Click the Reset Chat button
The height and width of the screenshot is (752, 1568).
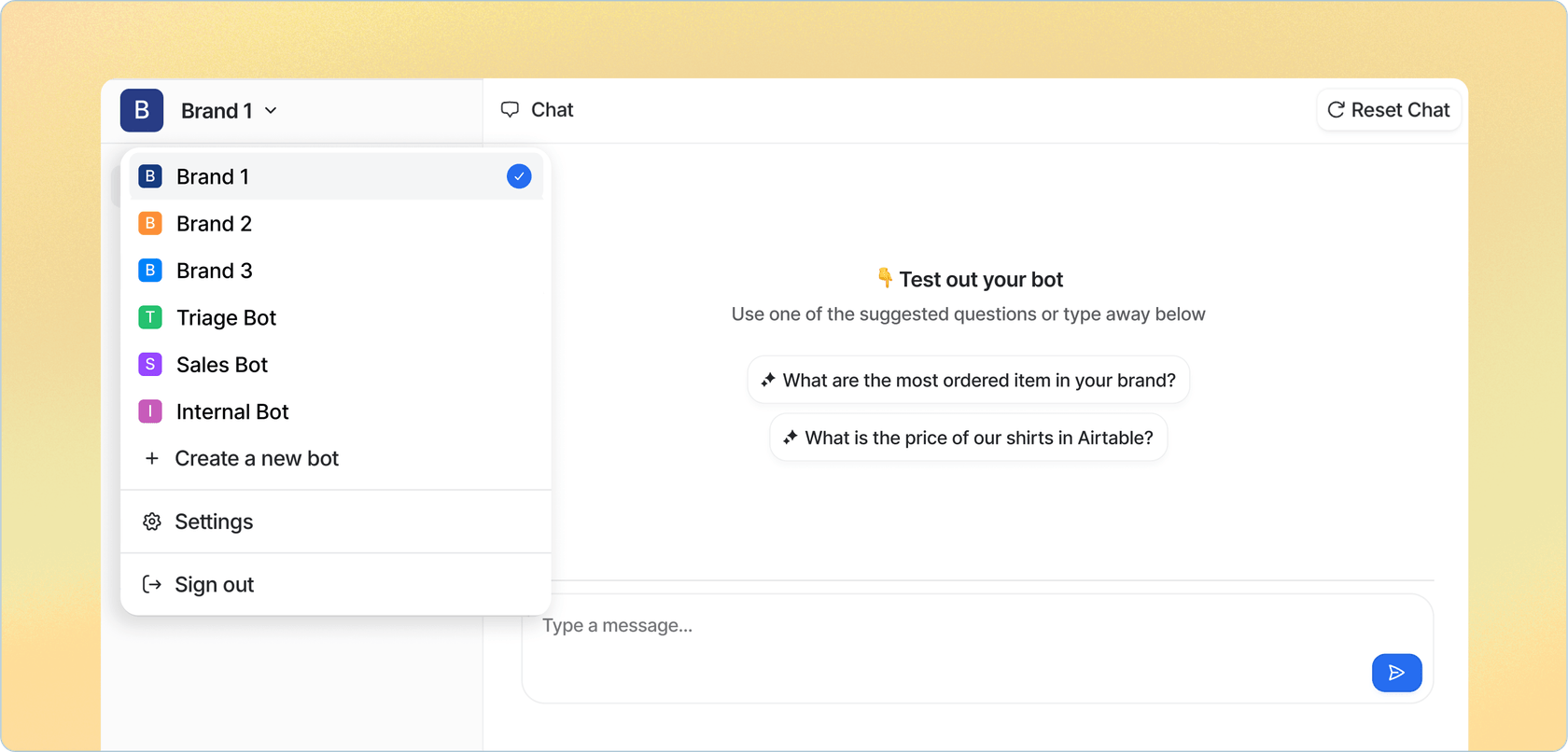(1388, 110)
